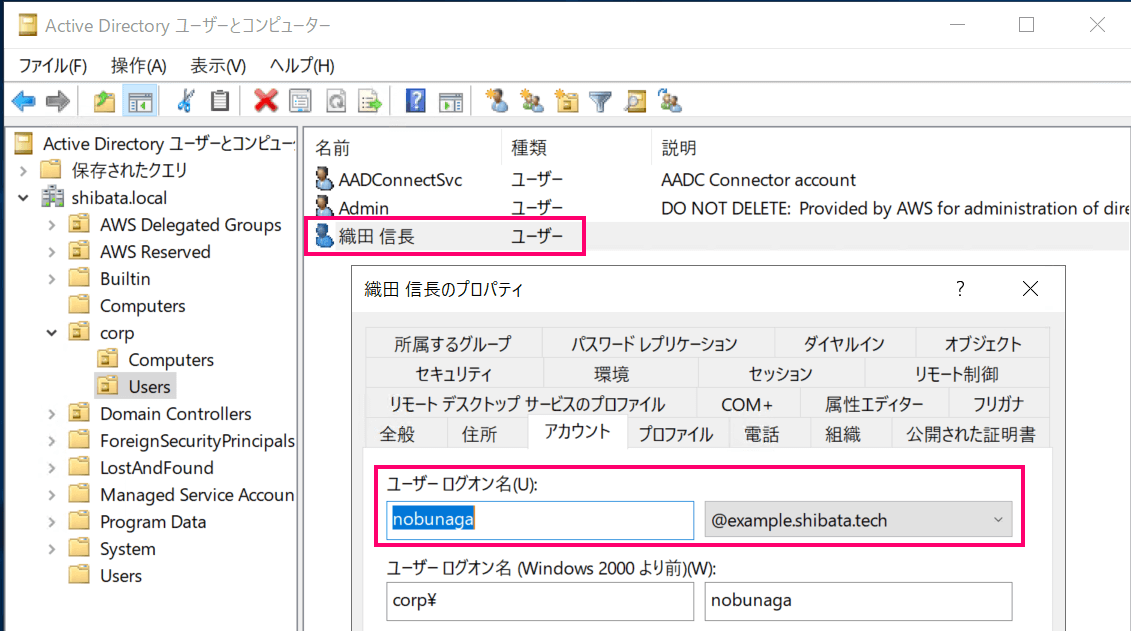This screenshot has width=1131, height=631.
Task: Toggle console tree show/hide icon
Action: click(140, 101)
